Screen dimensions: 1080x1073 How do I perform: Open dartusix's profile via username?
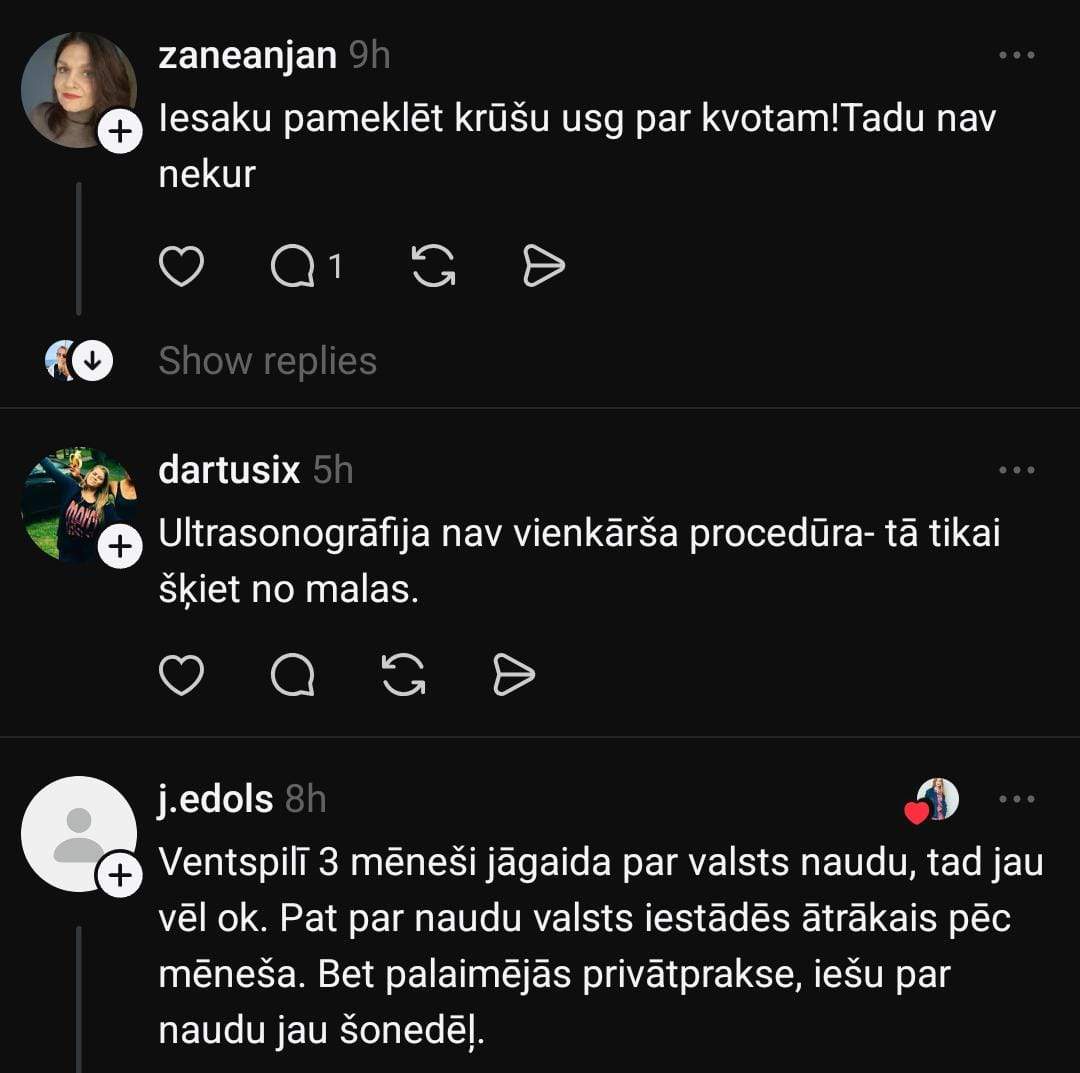[x=229, y=470]
